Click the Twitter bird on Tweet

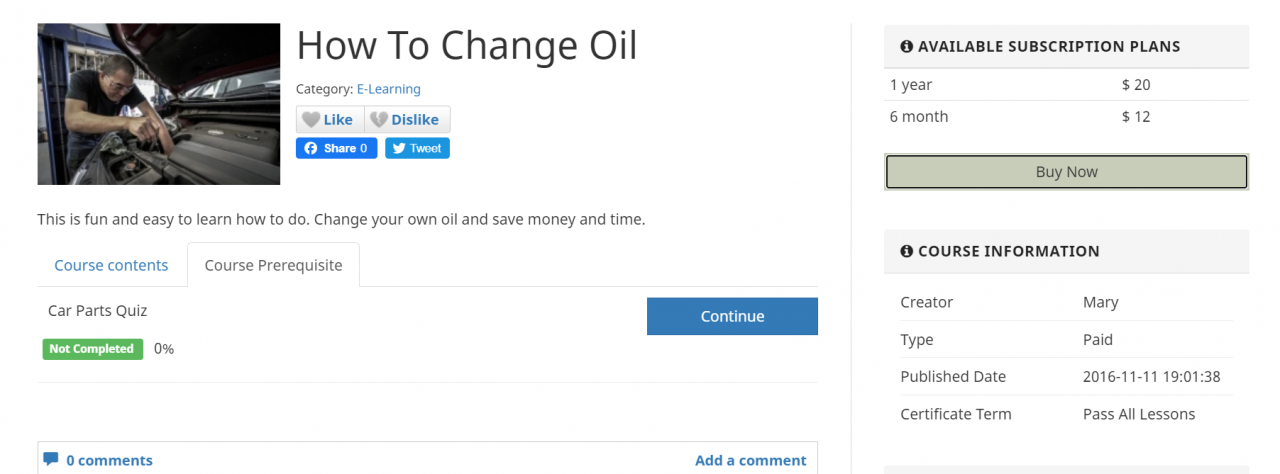pos(398,148)
